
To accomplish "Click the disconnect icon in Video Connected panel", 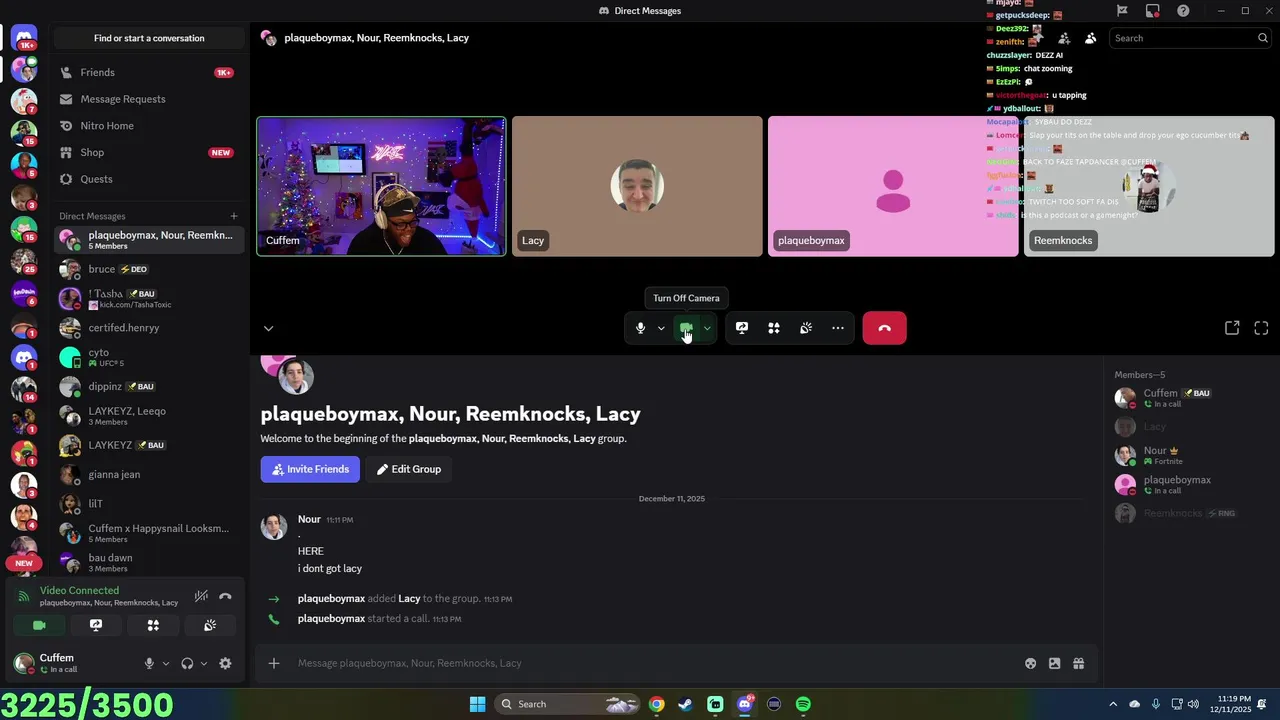I will (x=225, y=596).
